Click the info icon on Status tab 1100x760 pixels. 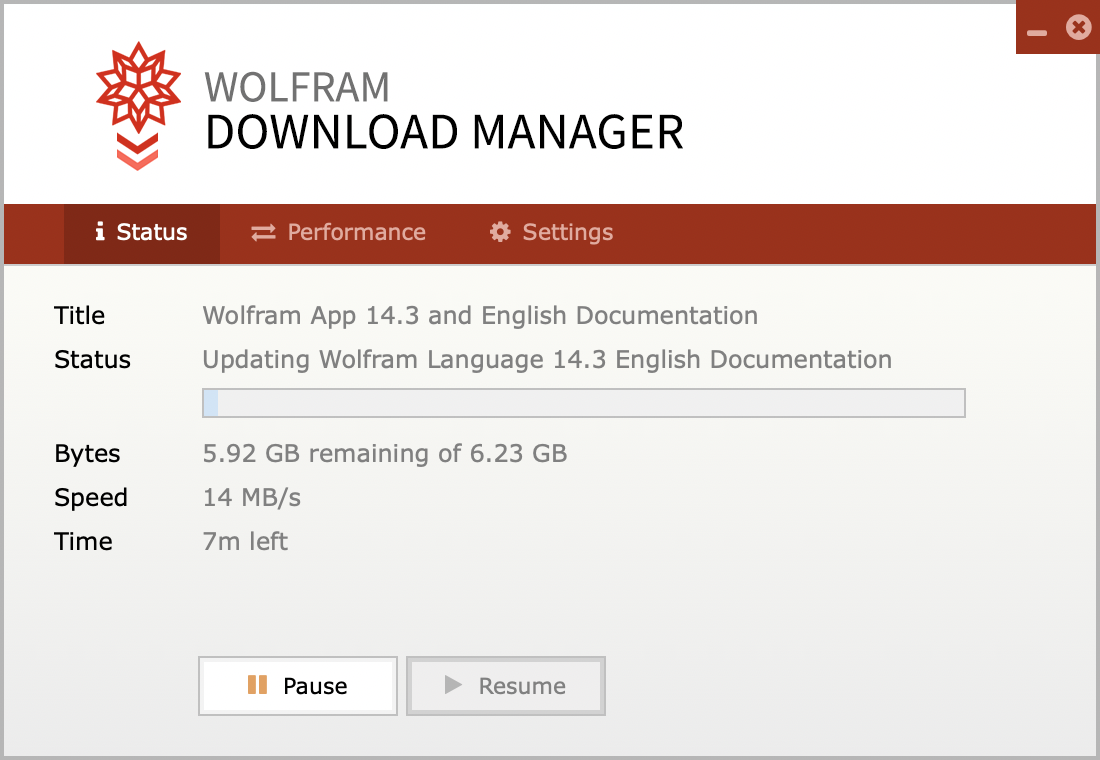100,232
